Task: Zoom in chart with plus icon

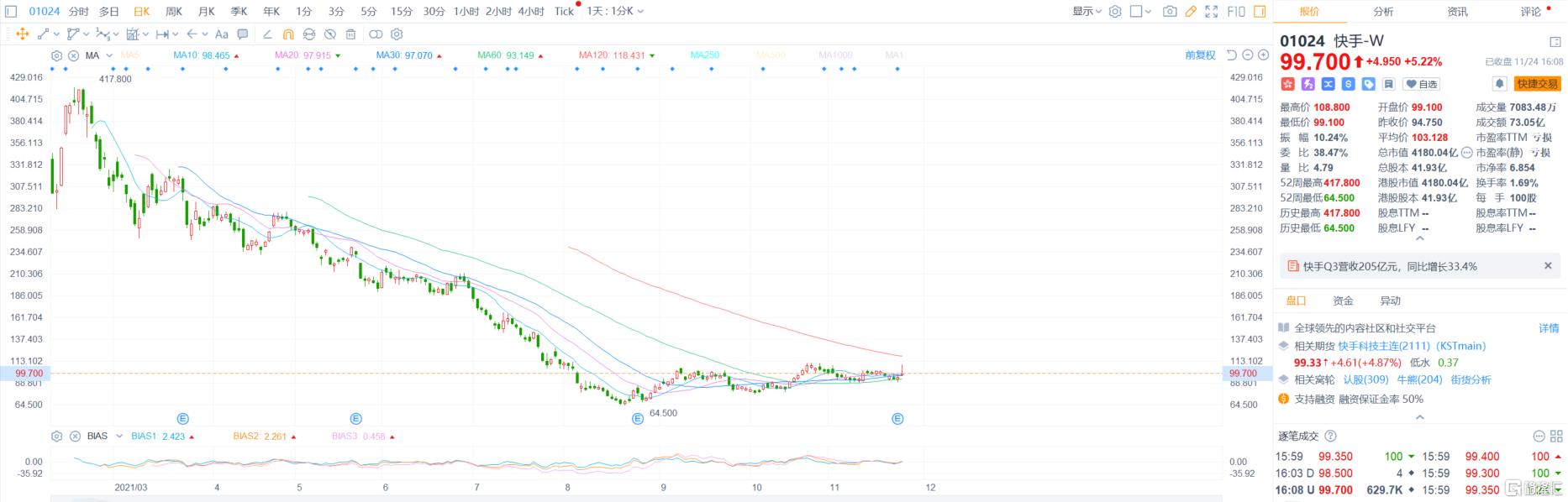Action: point(1263,55)
